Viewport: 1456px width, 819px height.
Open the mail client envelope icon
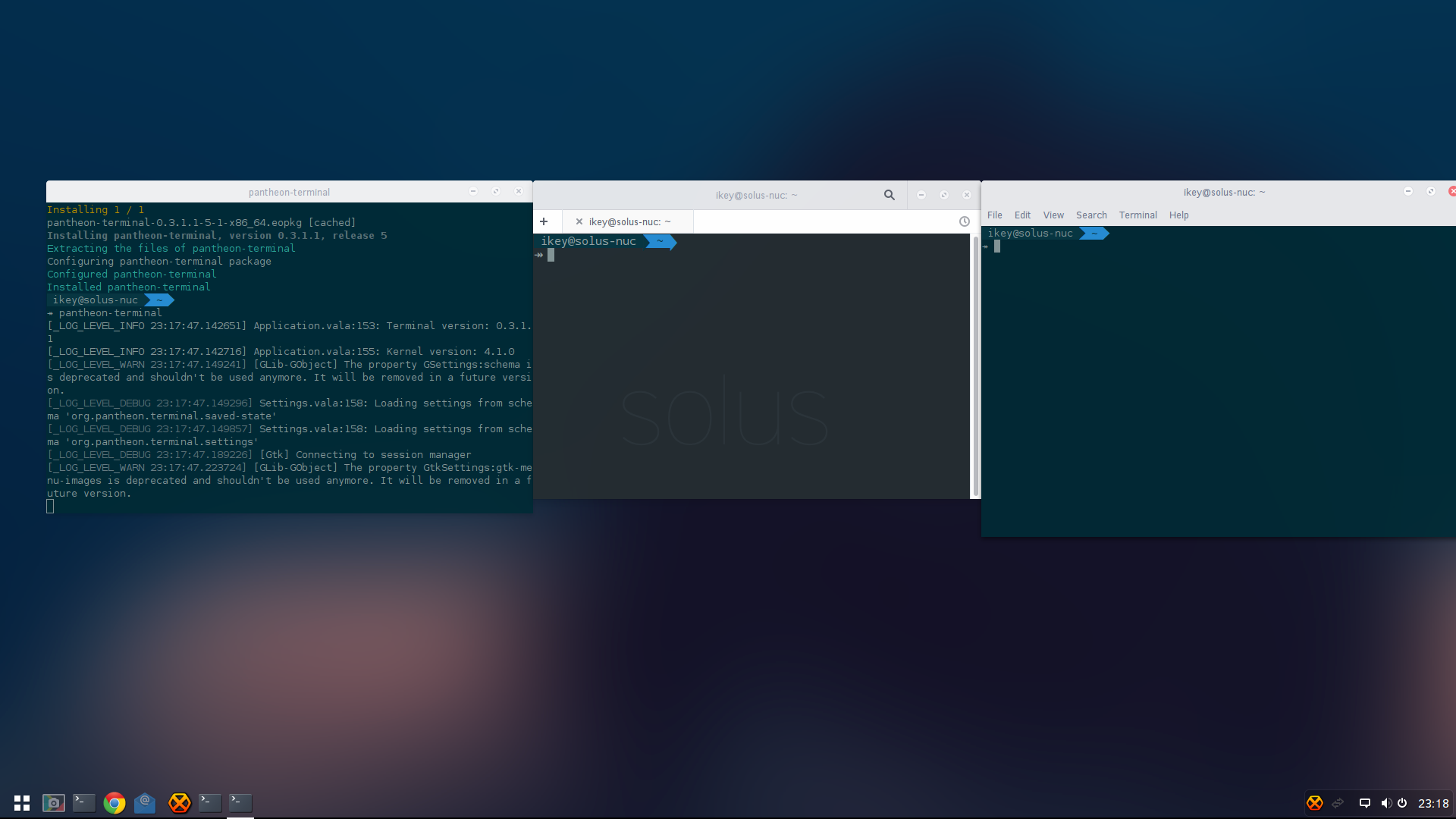(145, 803)
